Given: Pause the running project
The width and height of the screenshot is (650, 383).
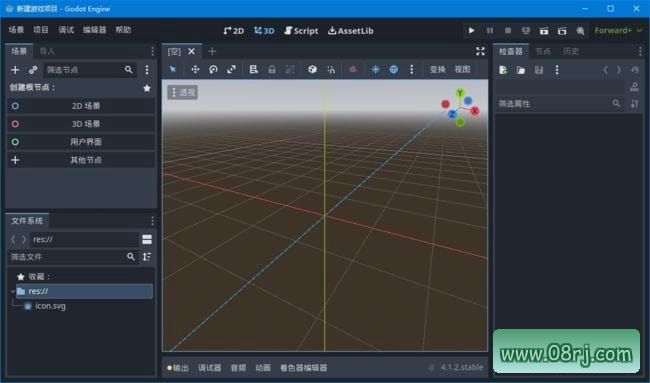Looking at the screenshot, I should tap(490, 30).
